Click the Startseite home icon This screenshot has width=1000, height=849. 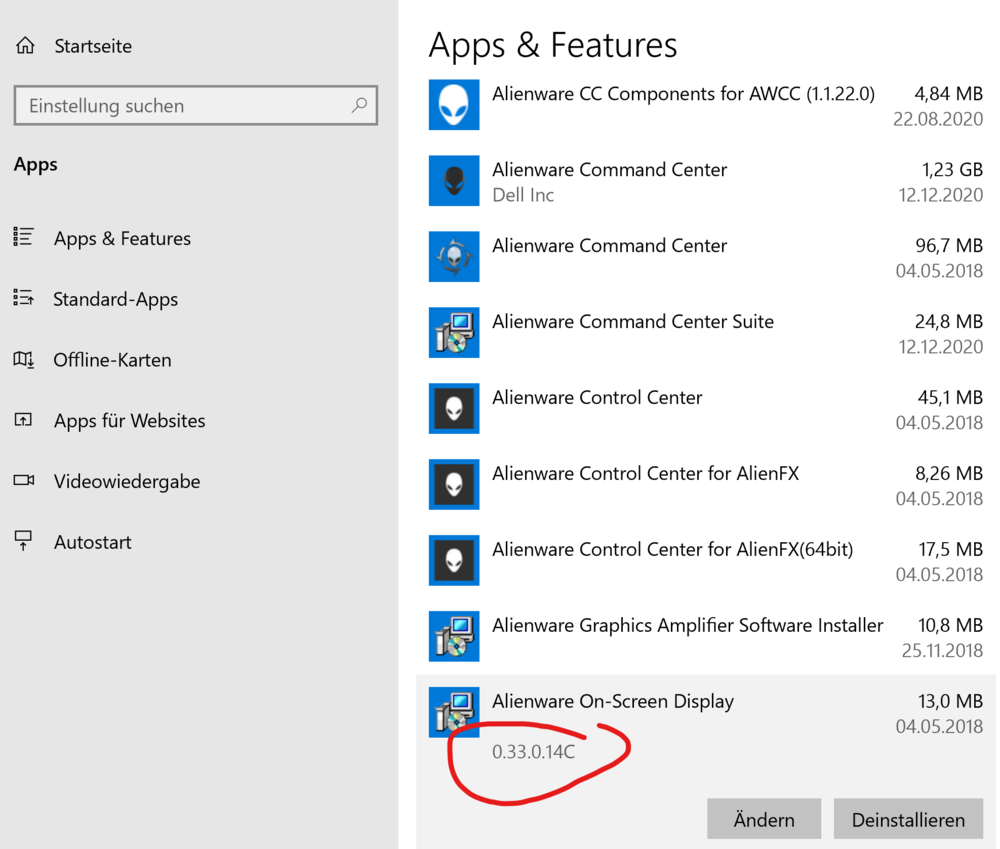25,46
